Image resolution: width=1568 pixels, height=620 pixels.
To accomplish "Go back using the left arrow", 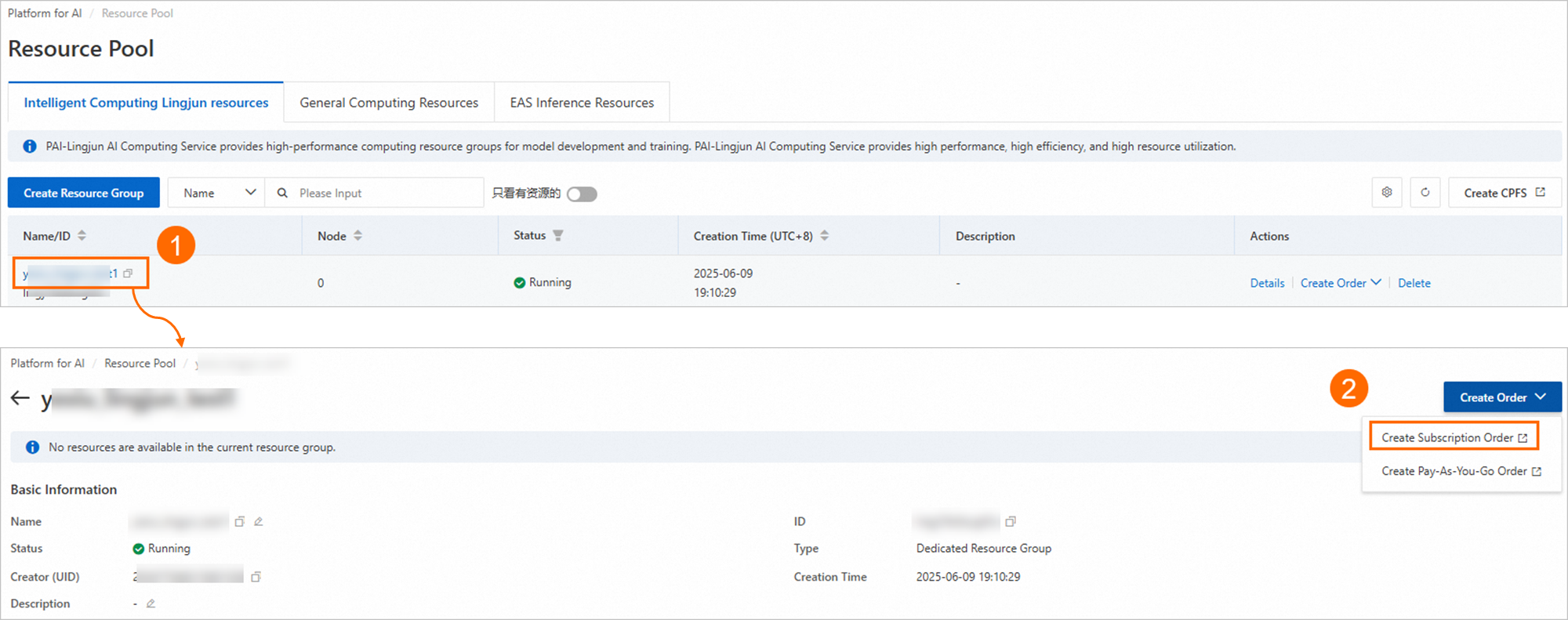I will 20,398.
